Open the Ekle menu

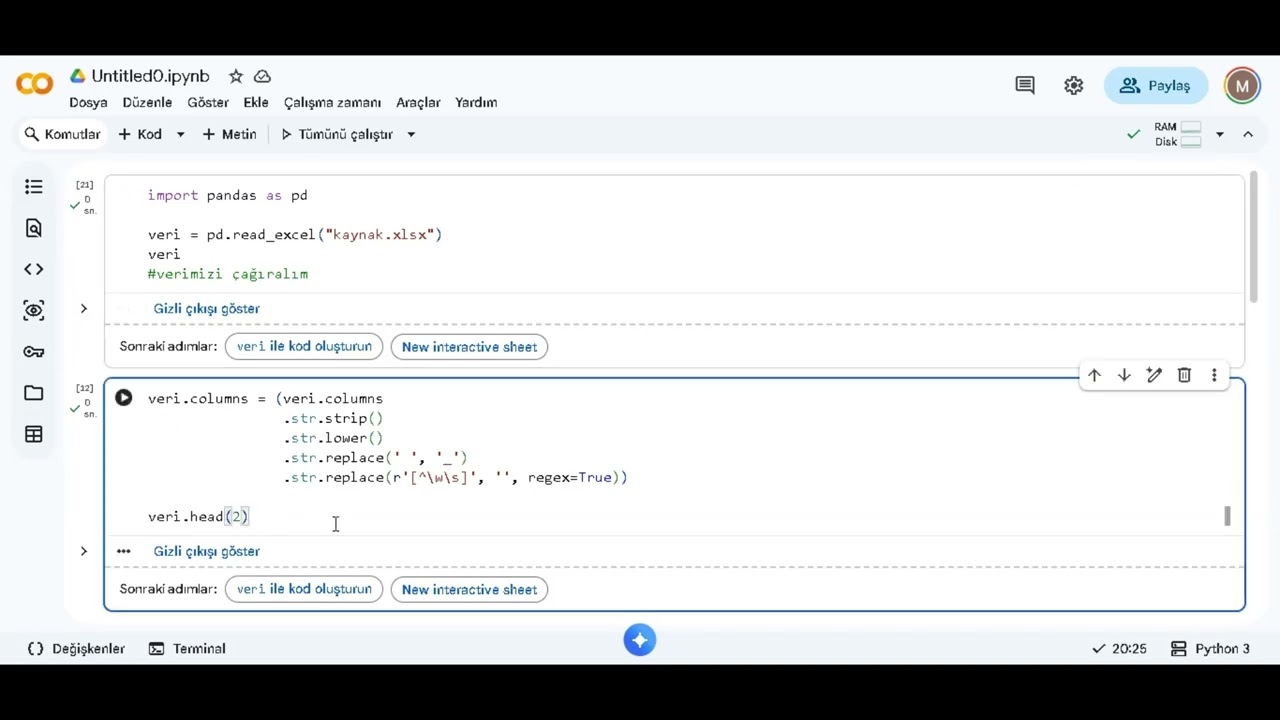256,102
